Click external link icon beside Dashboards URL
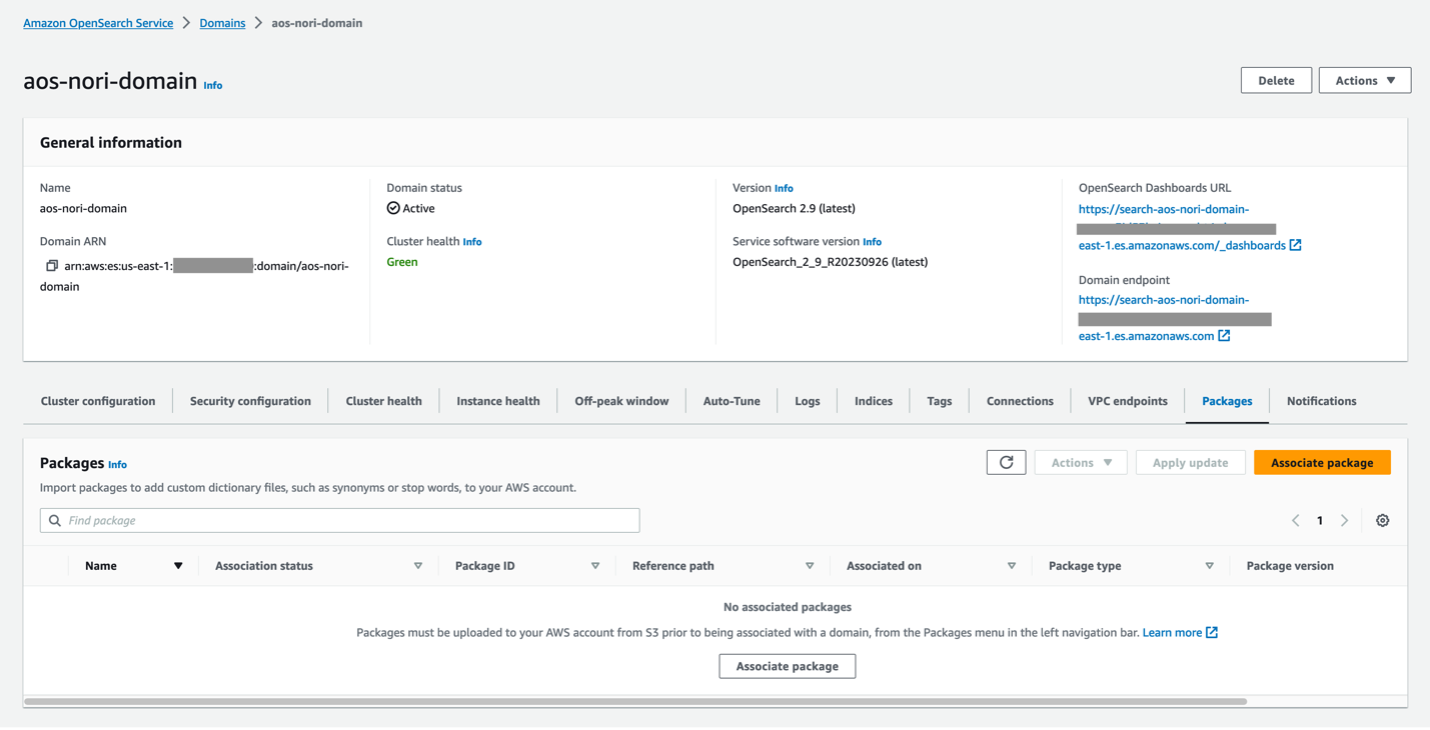The width and height of the screenshot is (1430, 730). [1296, 245]
